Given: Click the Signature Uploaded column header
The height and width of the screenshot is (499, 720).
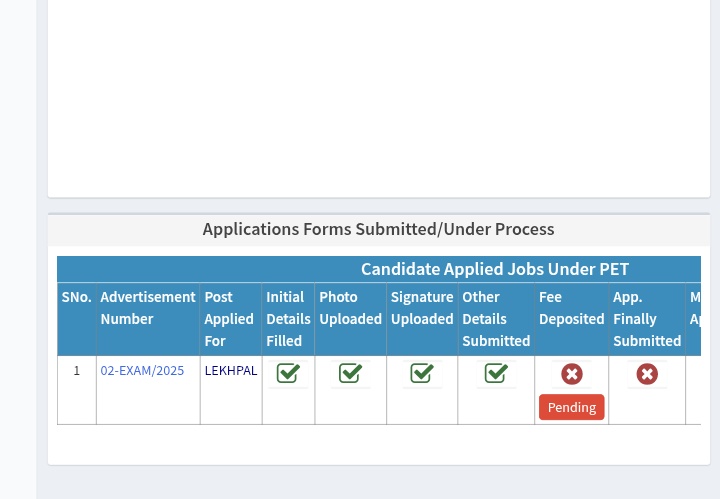Looking at the screenshot, I should coord(422,319).
